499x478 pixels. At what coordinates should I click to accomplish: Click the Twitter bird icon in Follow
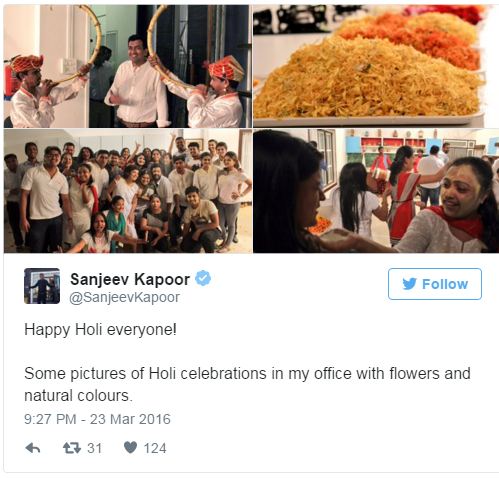coord(409,284)
